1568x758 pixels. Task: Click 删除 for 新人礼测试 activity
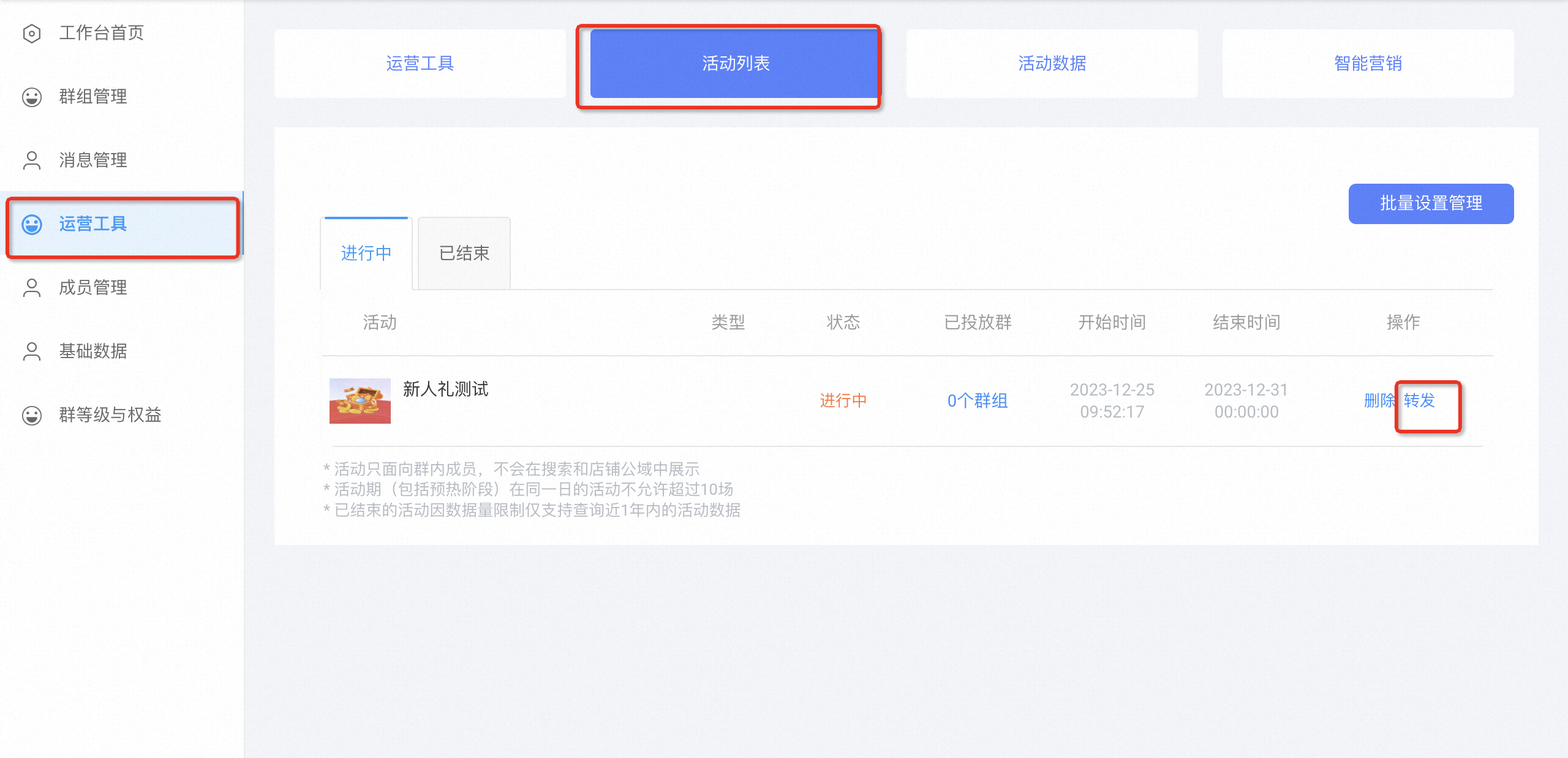coord(1379,400)
